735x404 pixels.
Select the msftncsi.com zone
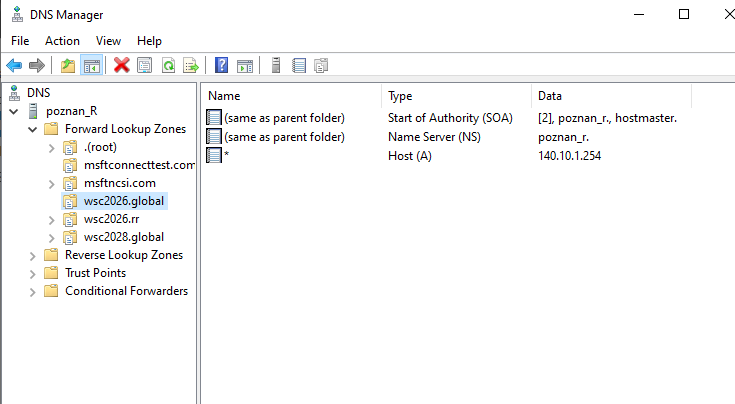[120, 183]
